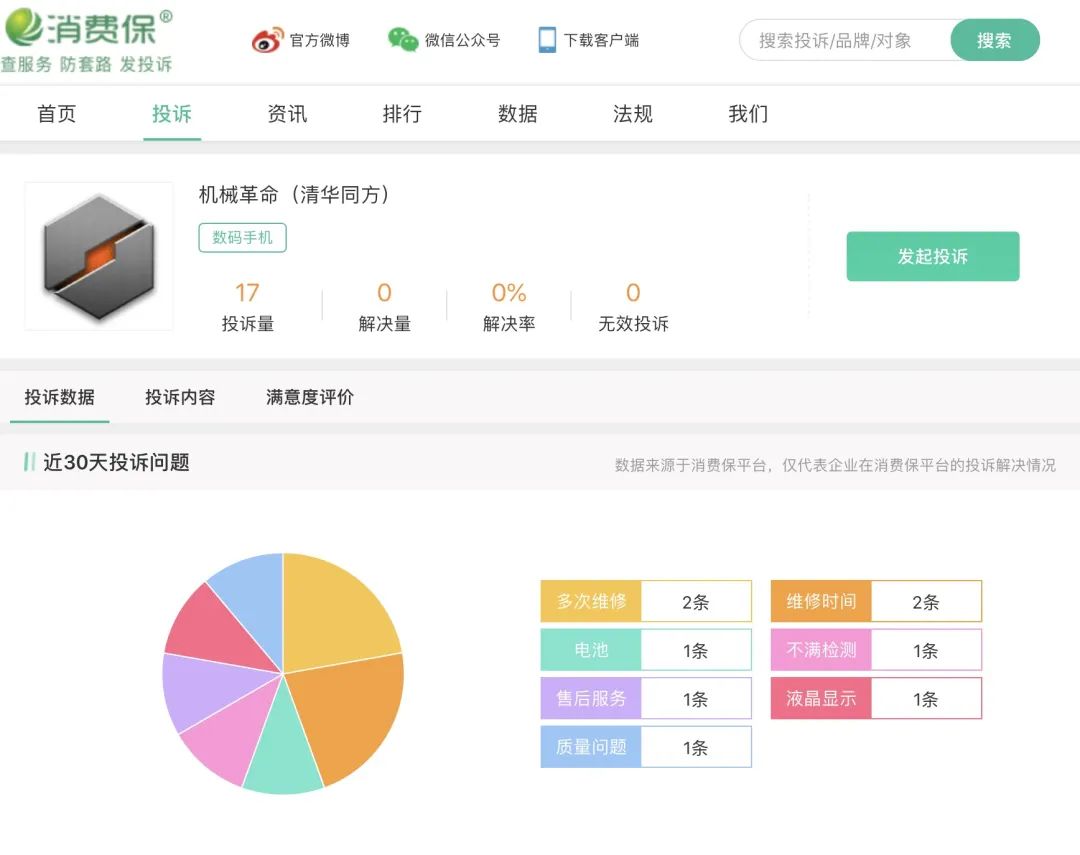1080x855 pixels.
Task: Toggle the 不满检测 legend item
Action: (820, 649)
